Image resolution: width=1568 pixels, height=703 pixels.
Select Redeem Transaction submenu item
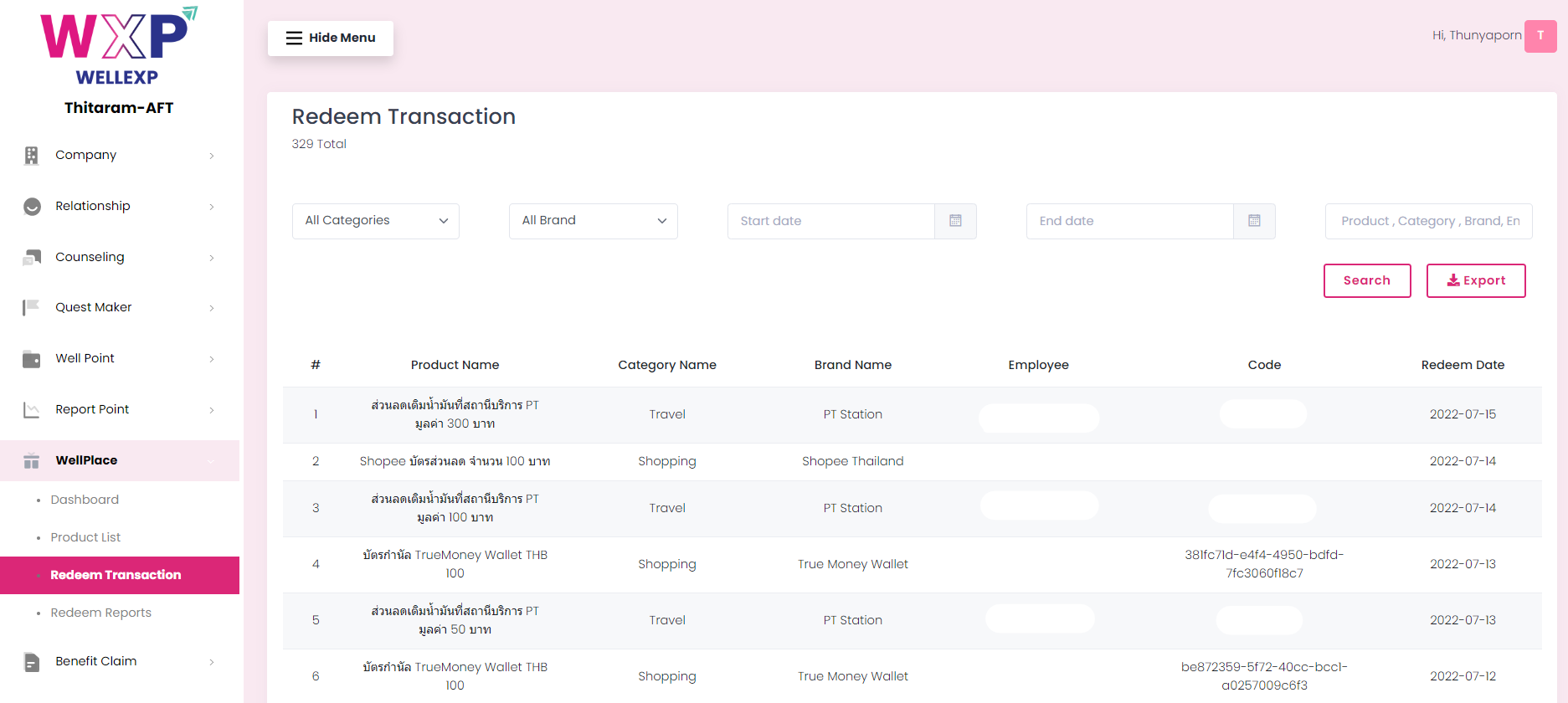[x=120, y=575]
